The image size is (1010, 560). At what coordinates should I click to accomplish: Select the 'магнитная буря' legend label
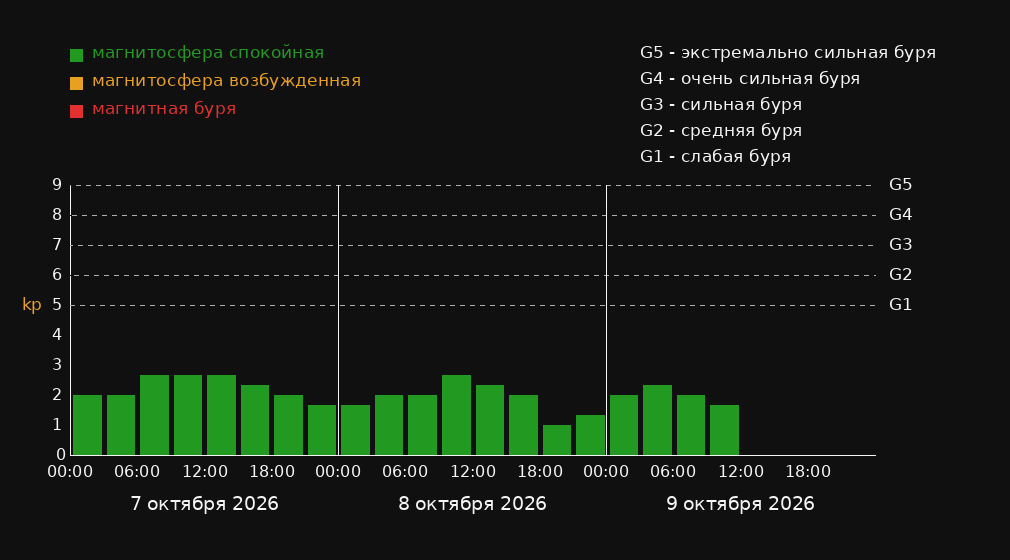point(164,109)
